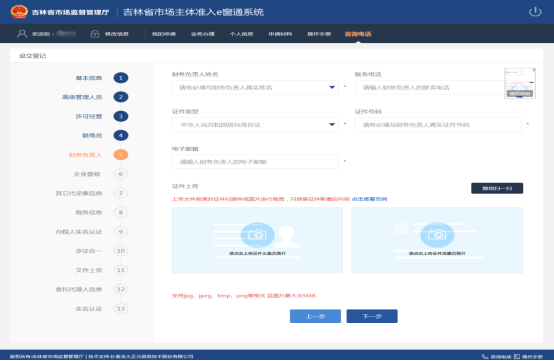Viewport: 554px width, 361px height.
Task: Open the 操作手册 menu in the navigation bar
Action: click(x=319, y=34)
